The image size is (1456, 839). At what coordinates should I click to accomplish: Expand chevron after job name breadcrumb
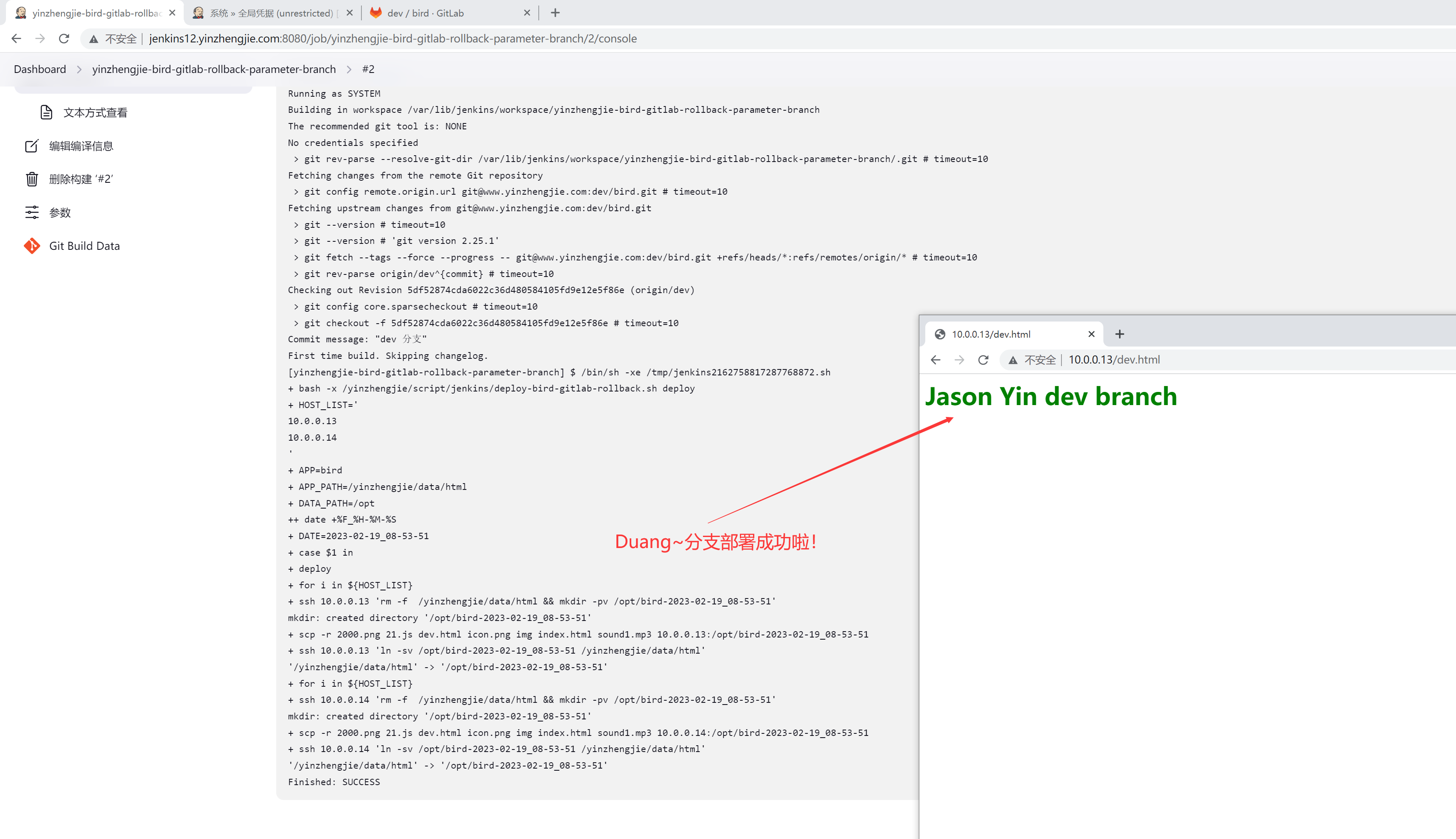(x=349, y=69)
